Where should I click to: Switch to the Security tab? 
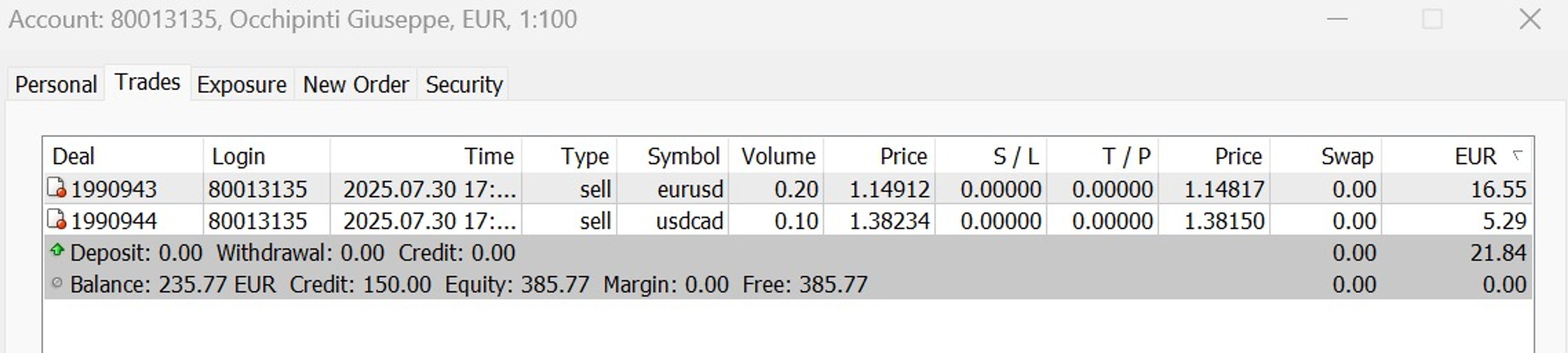coord(464,85)
